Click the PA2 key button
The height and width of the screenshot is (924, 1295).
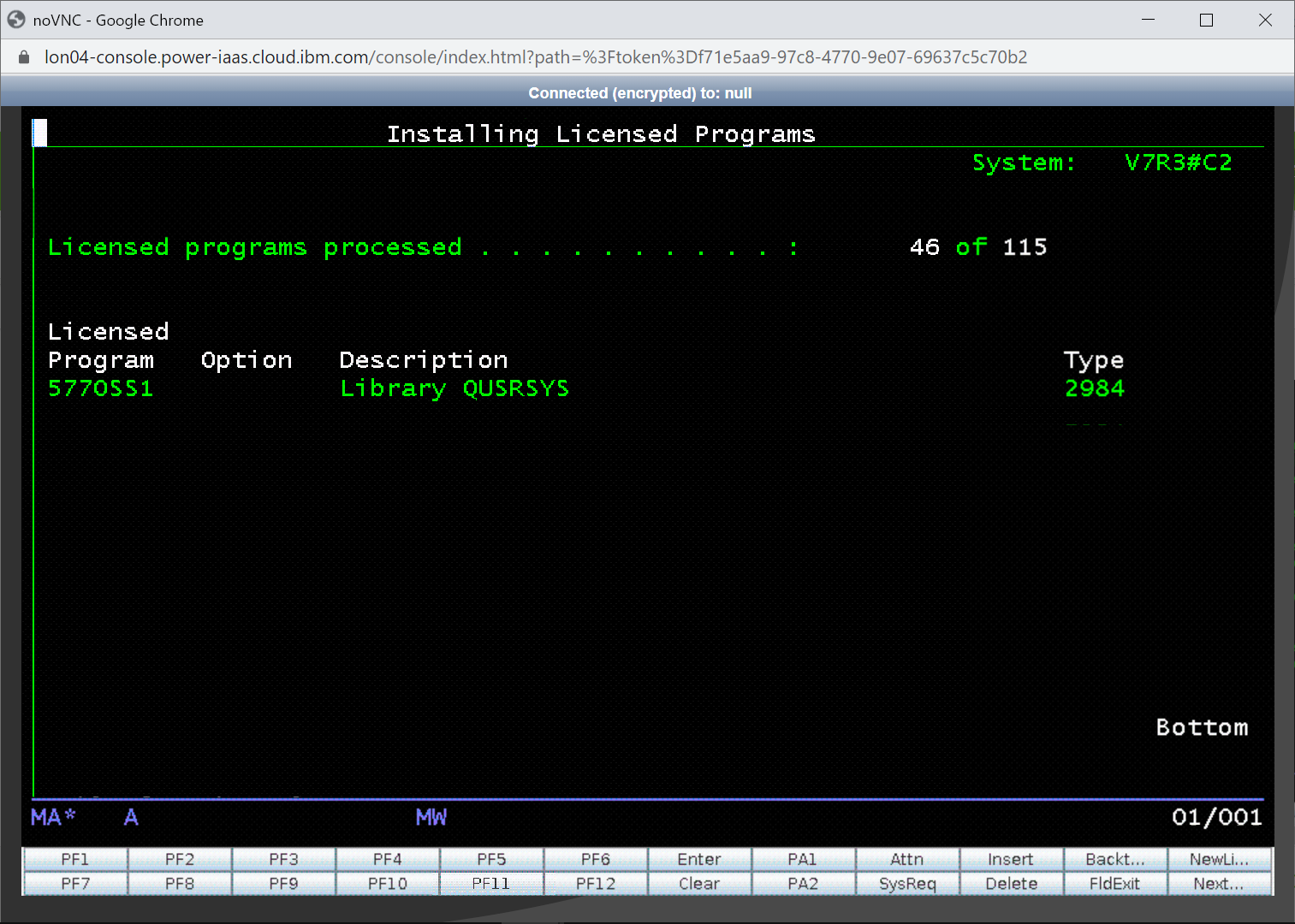pos(803,883)
